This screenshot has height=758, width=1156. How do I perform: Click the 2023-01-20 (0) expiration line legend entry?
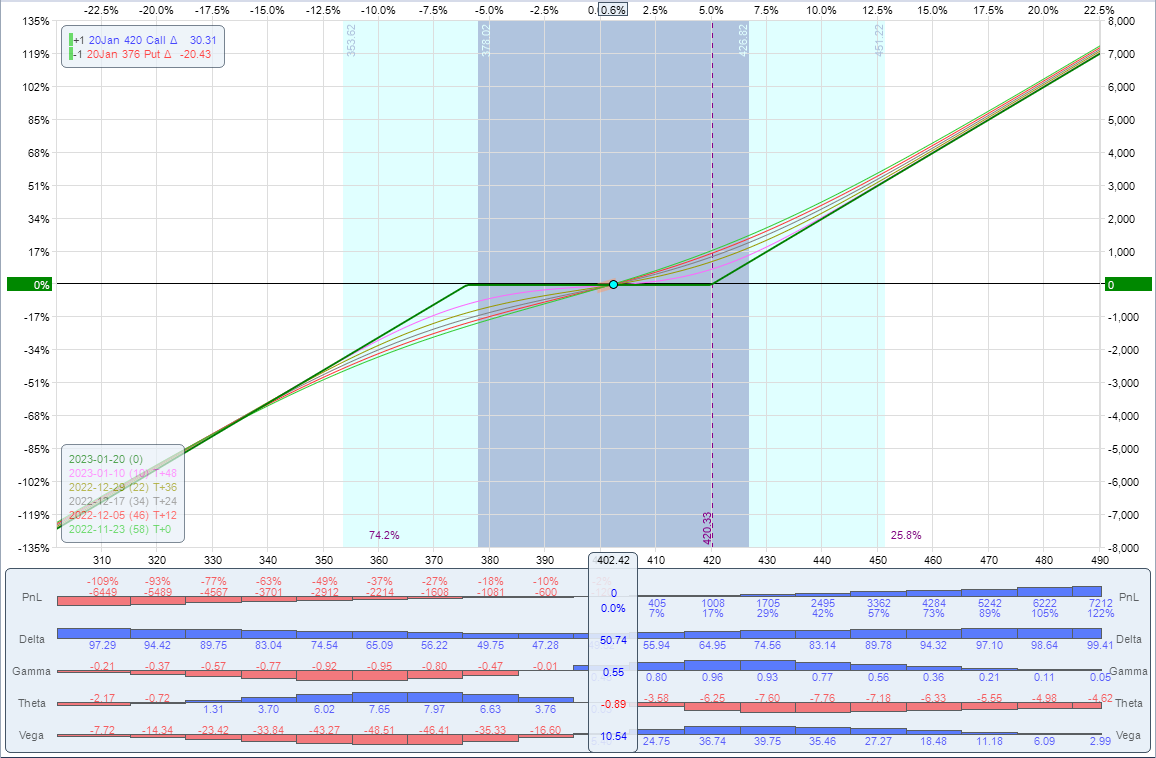click(x=106, y=459)
